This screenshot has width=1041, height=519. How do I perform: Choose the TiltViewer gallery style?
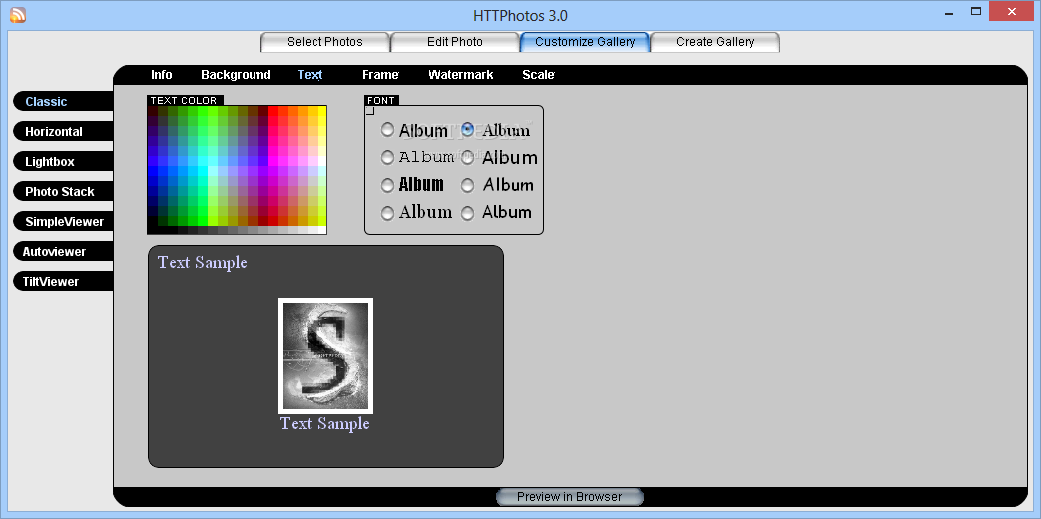pos(63,281)
